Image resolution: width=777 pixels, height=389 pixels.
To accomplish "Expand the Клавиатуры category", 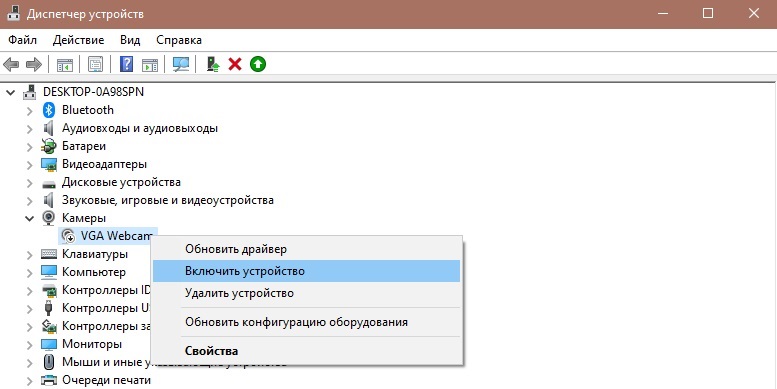I will 30,255.
